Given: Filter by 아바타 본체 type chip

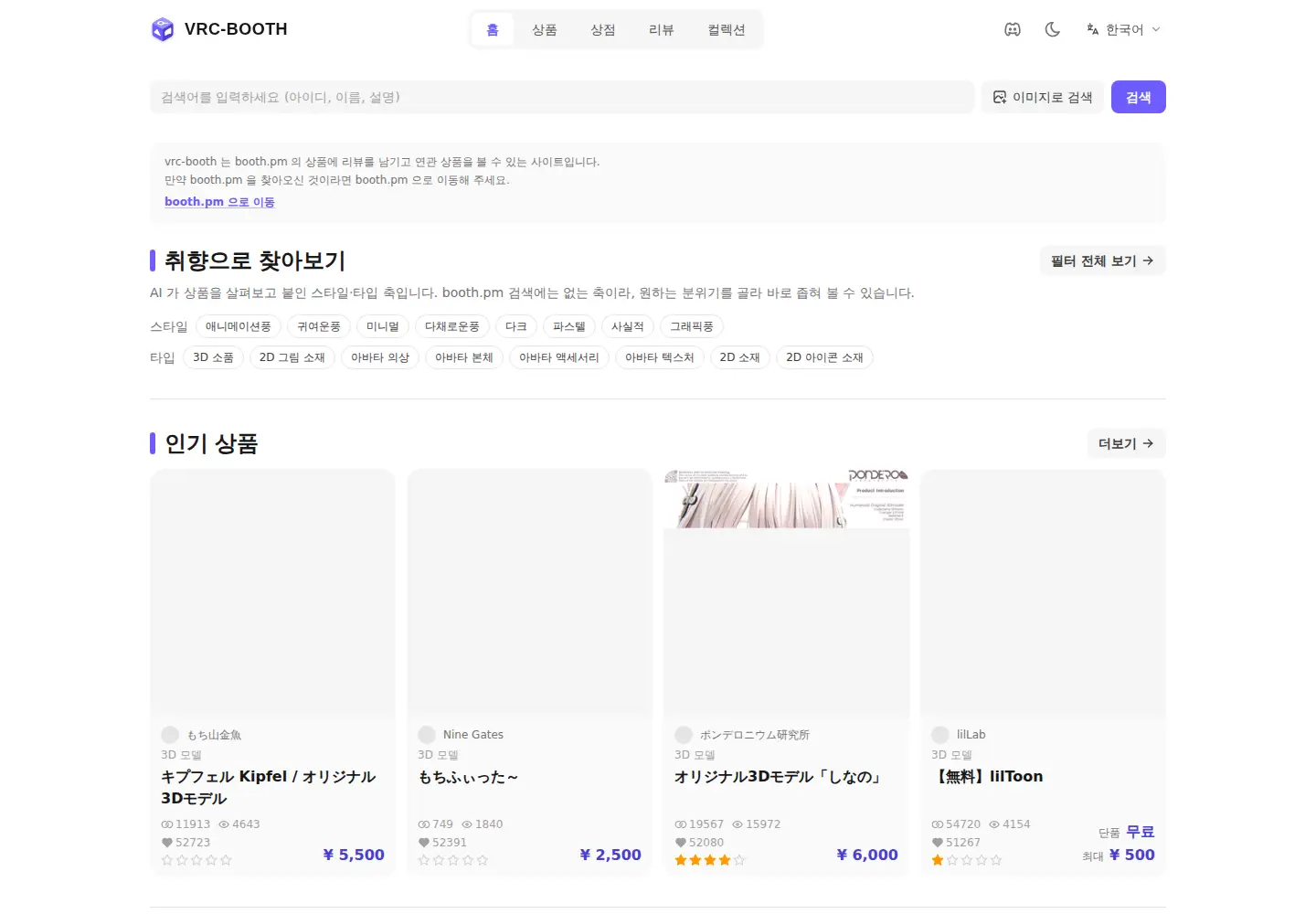Looking at the screenshot, I should click(x=464, y=357).
